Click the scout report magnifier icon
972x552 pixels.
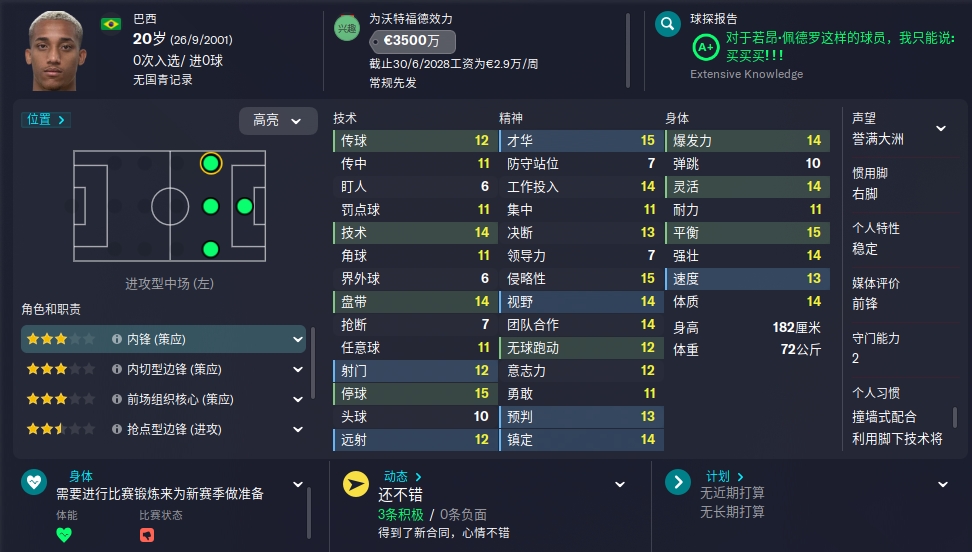[668, 24]
